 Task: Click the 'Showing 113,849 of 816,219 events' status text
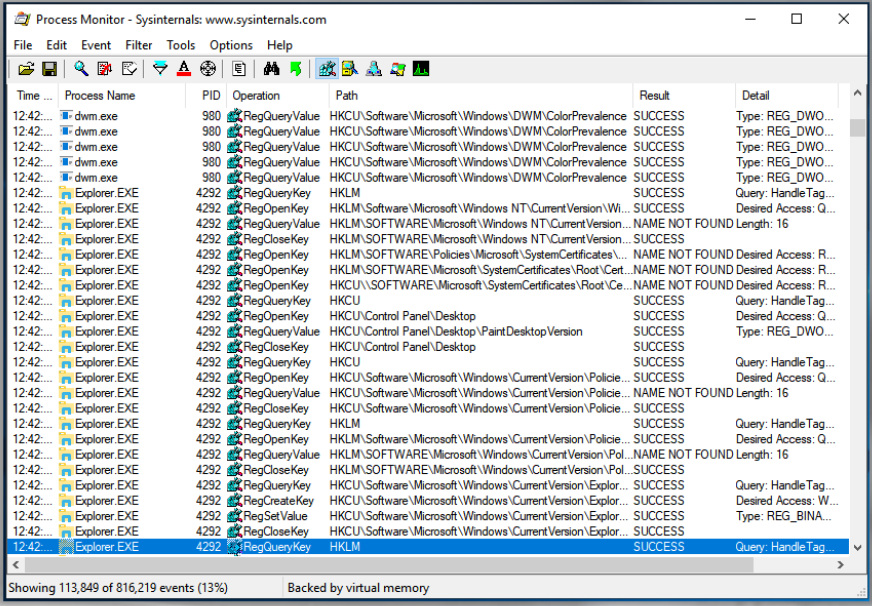click(x=118, y=588)
